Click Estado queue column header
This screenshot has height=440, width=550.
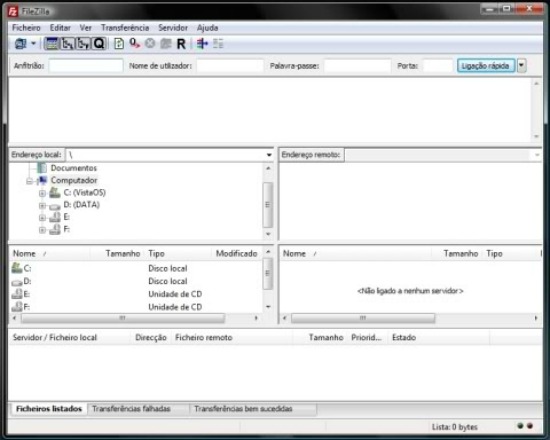[439, 338]
